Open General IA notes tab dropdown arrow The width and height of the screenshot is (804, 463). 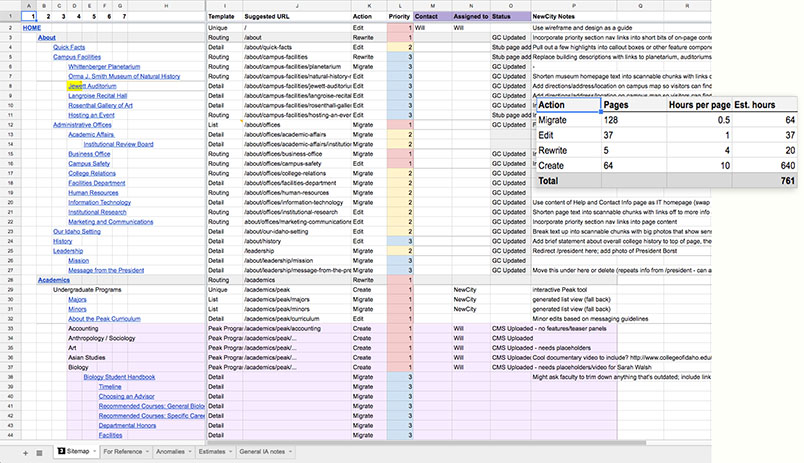pyautogui.click(x=290, y=452)
